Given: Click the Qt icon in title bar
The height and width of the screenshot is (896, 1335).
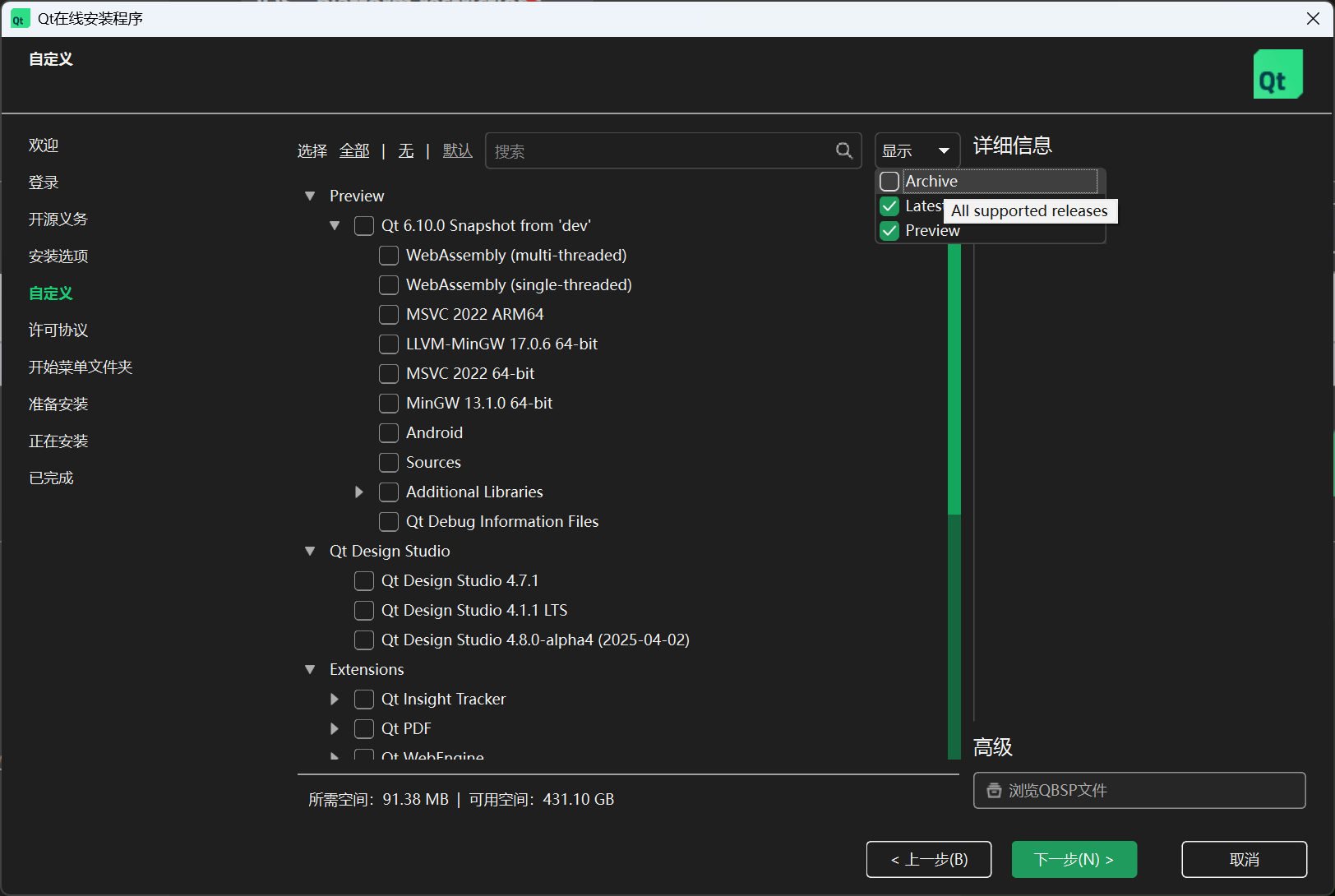Looking at the screenshot, I should [x=19, y=19].
